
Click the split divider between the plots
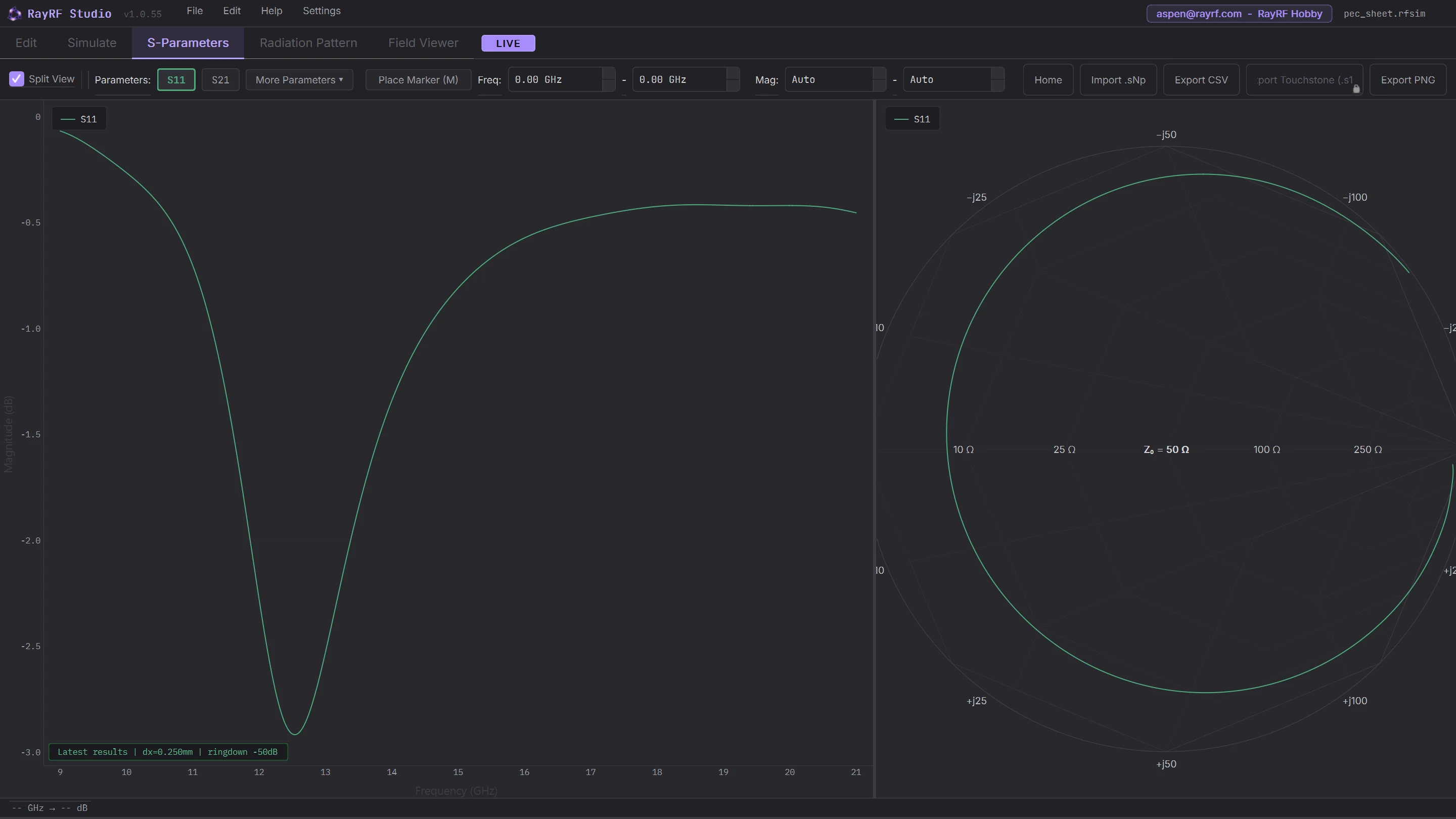coord(875,449)
